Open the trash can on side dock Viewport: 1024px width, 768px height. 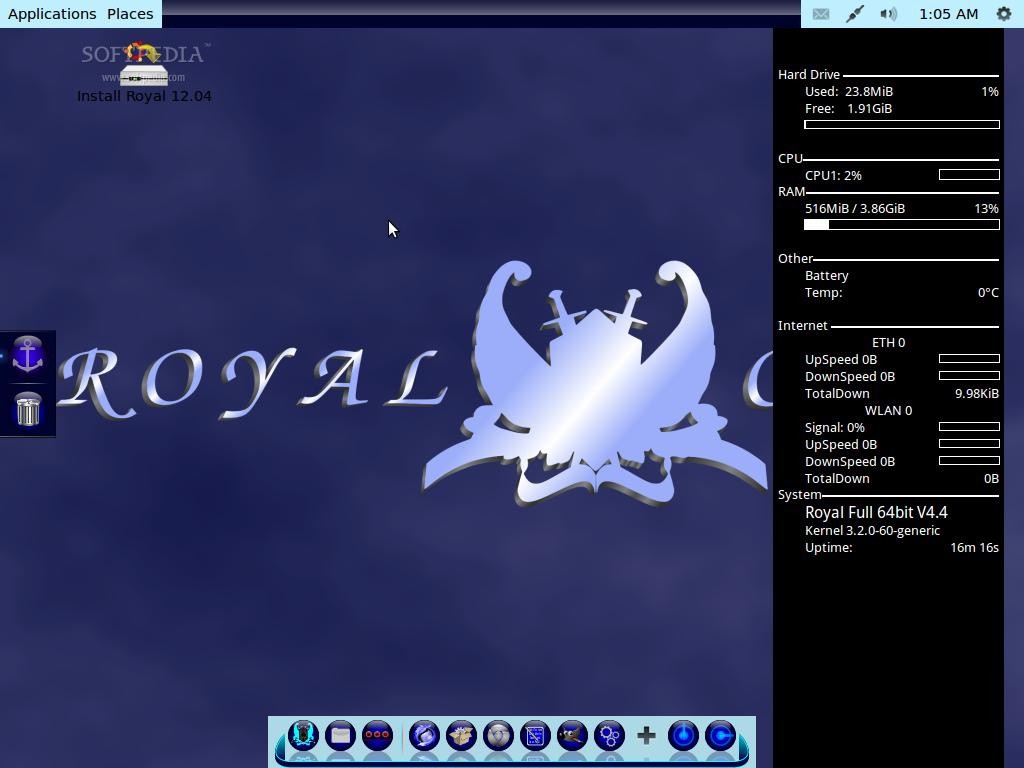27,409
